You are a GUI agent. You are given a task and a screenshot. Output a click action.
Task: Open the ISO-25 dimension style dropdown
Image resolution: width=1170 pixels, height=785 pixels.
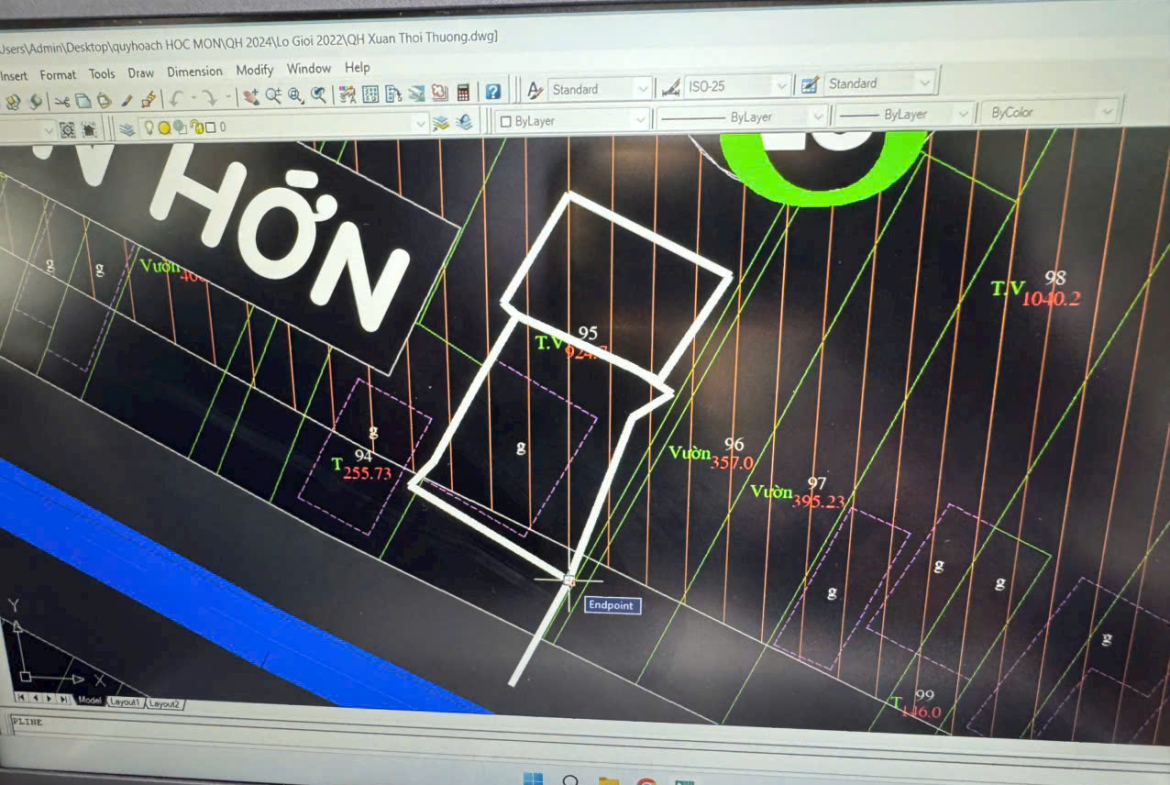pos(781,86)
